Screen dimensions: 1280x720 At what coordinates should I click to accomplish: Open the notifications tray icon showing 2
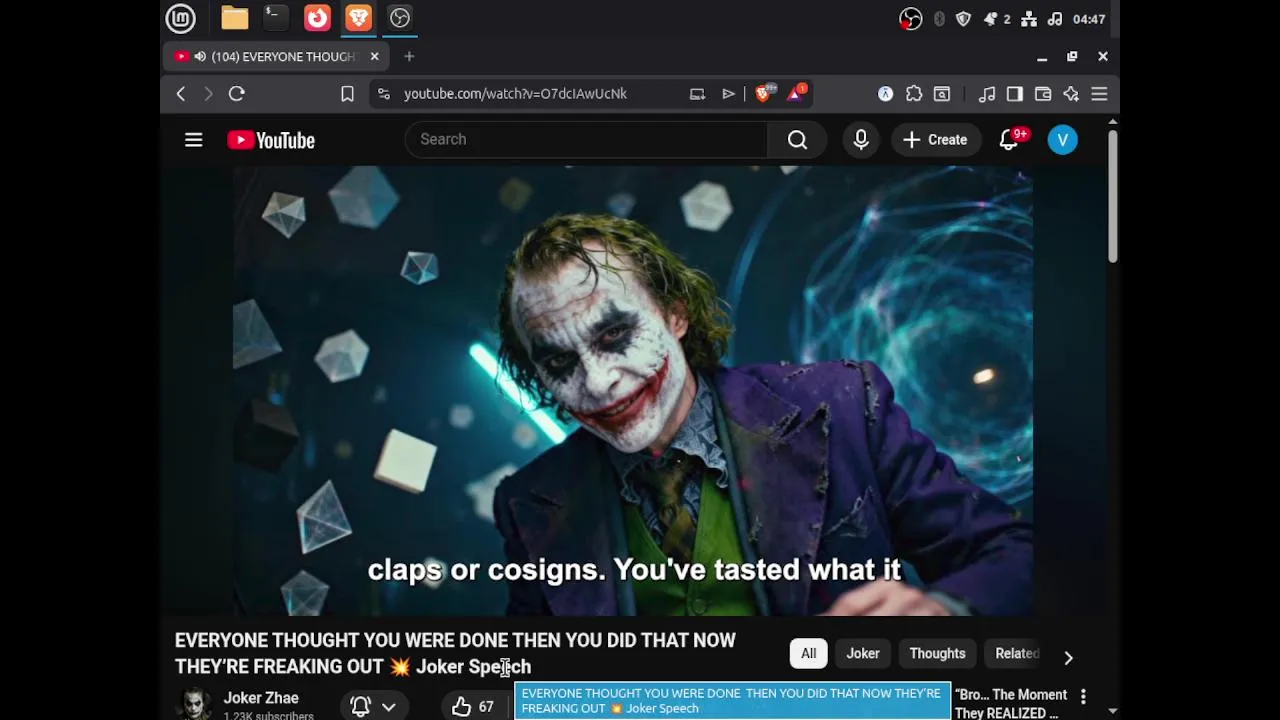(x=995, y=19)
